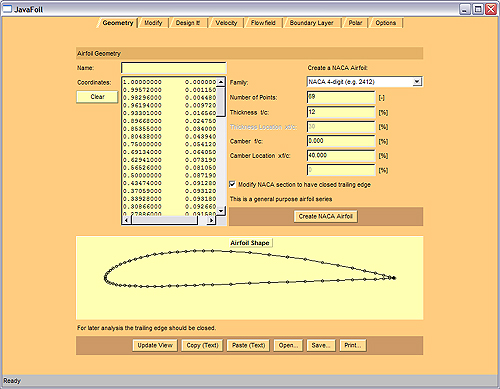500x389 pixels.
Task: Maximize the JavaFoil window
Action: 478,9
